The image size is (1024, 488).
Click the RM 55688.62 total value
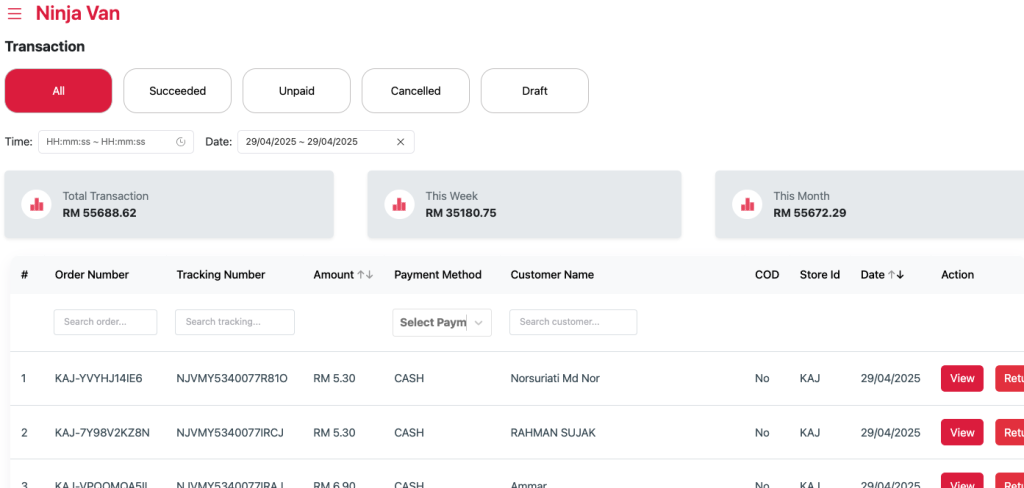[x=100, y=213]
